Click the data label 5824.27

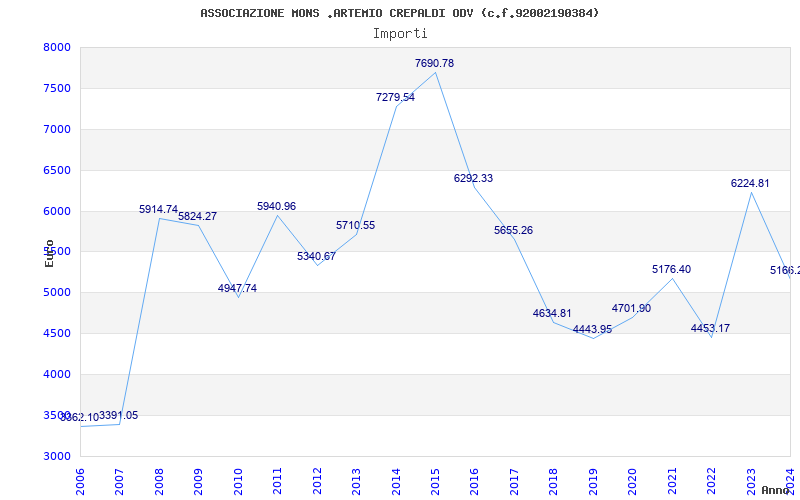pyautogui.click(x=197, y=216)
